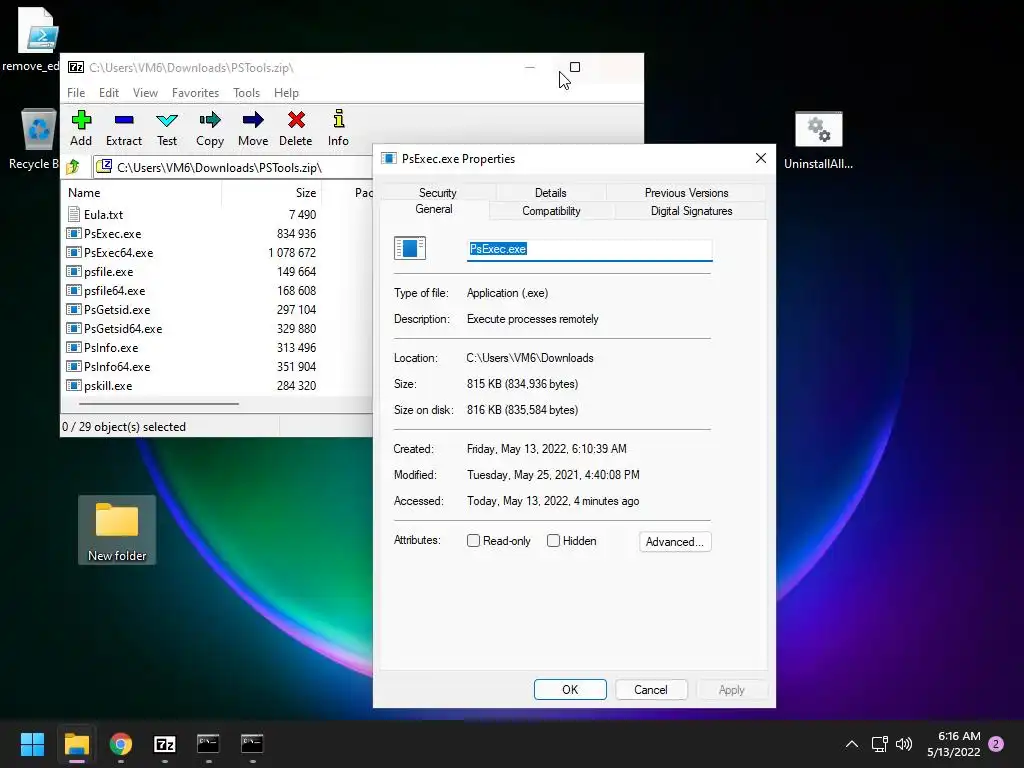Switch to the Security tab

pos(438,193)
